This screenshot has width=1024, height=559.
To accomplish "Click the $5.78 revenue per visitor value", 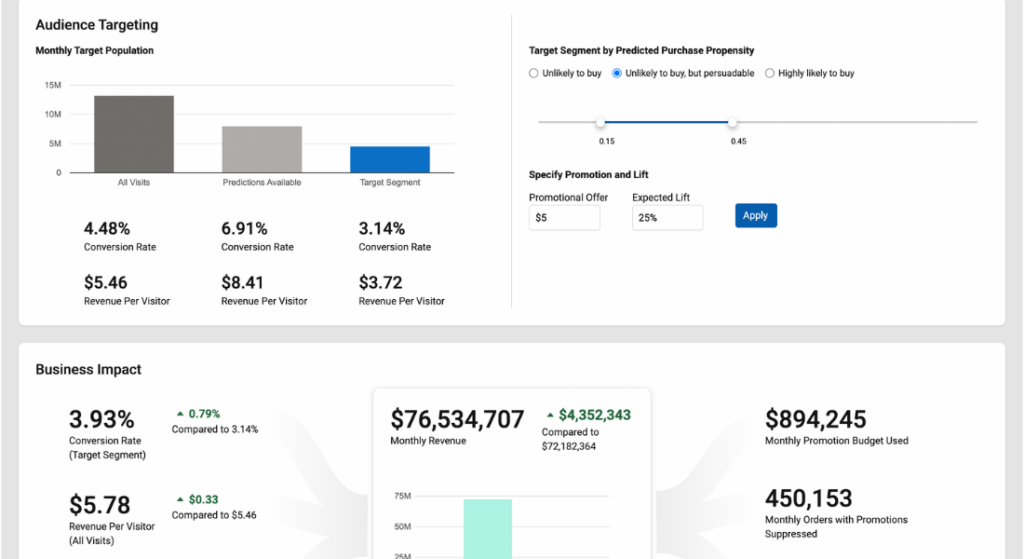I will pos(100,505).
